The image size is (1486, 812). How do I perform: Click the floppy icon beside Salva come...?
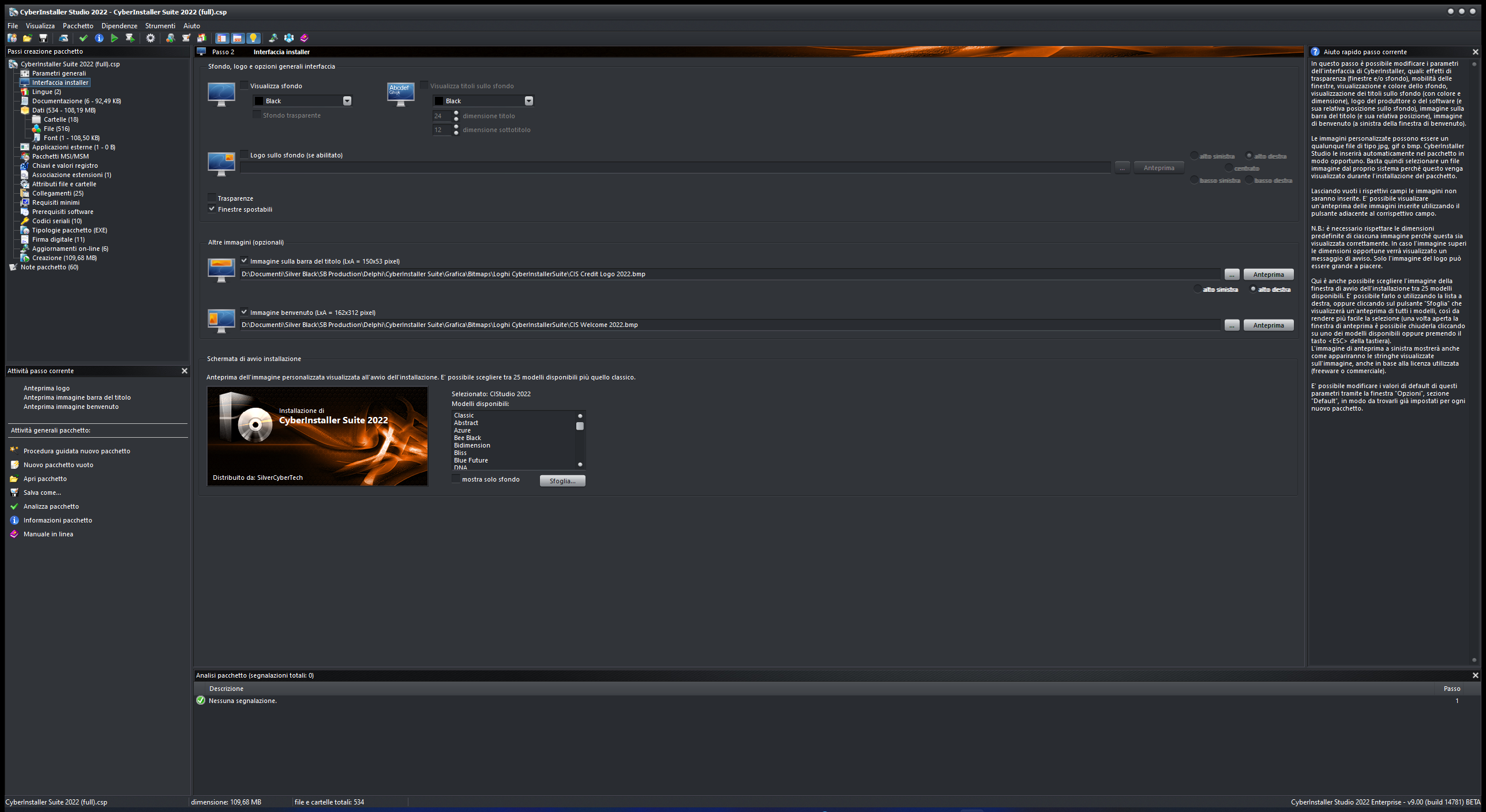tap(14, 493)
